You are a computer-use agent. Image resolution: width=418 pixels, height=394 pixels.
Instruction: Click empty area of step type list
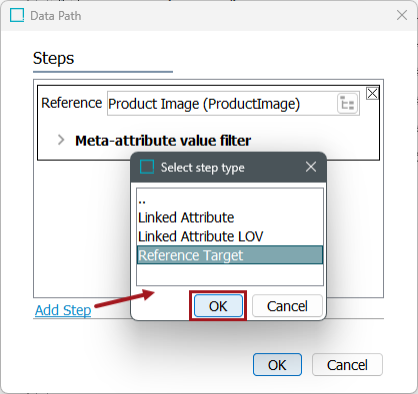point(230,274)
